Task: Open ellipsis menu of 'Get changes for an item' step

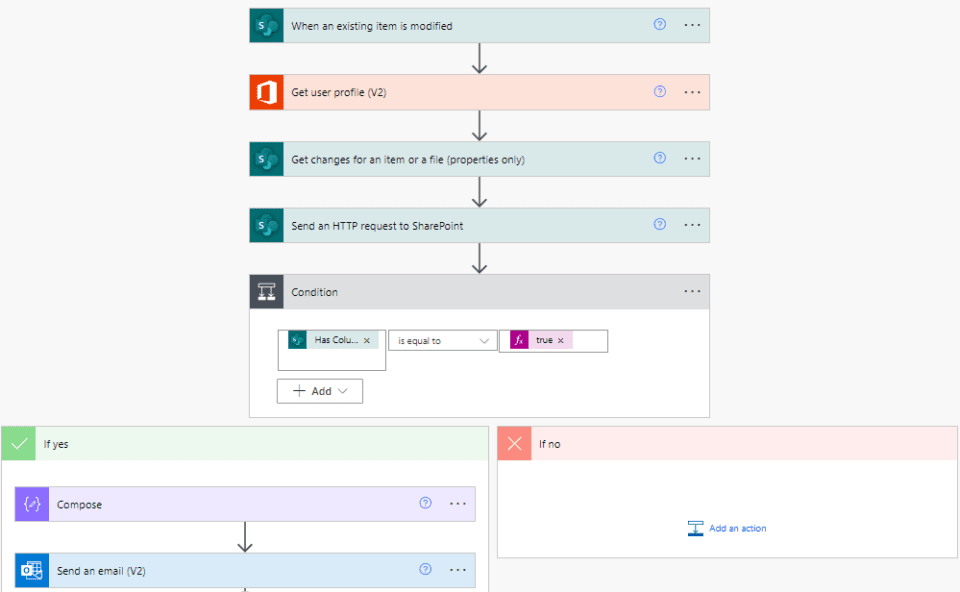Action: 692,159
